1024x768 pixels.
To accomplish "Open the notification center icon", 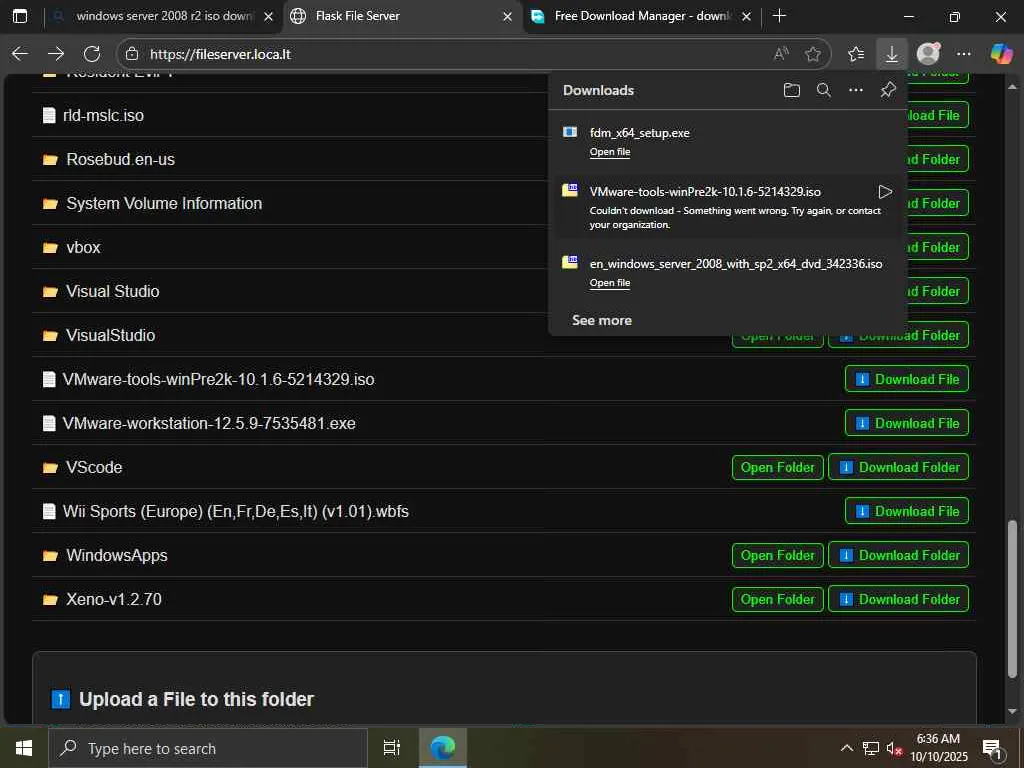I will (991, 749).
